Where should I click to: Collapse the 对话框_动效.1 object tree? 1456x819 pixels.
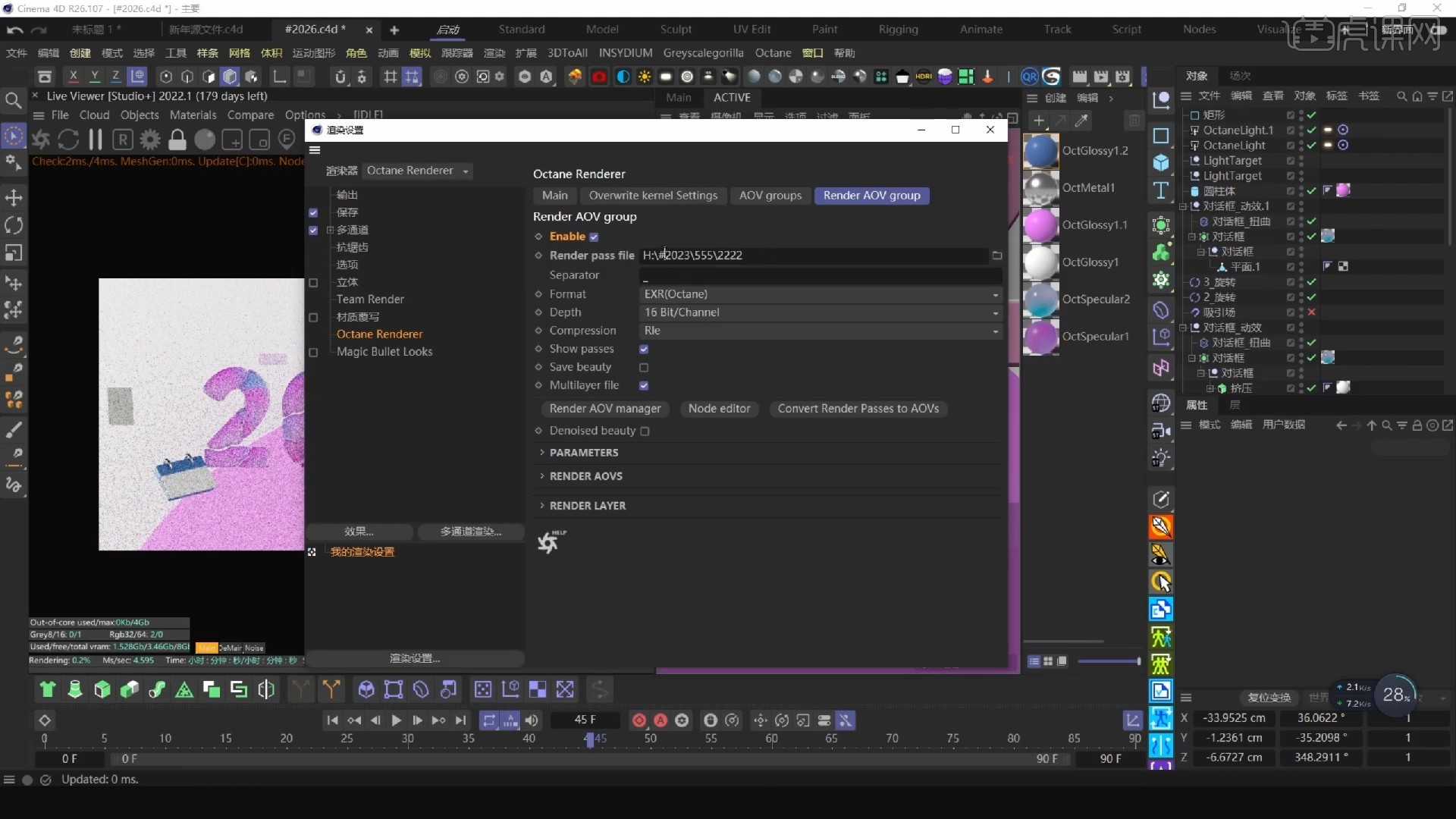tap(1183, 206)
